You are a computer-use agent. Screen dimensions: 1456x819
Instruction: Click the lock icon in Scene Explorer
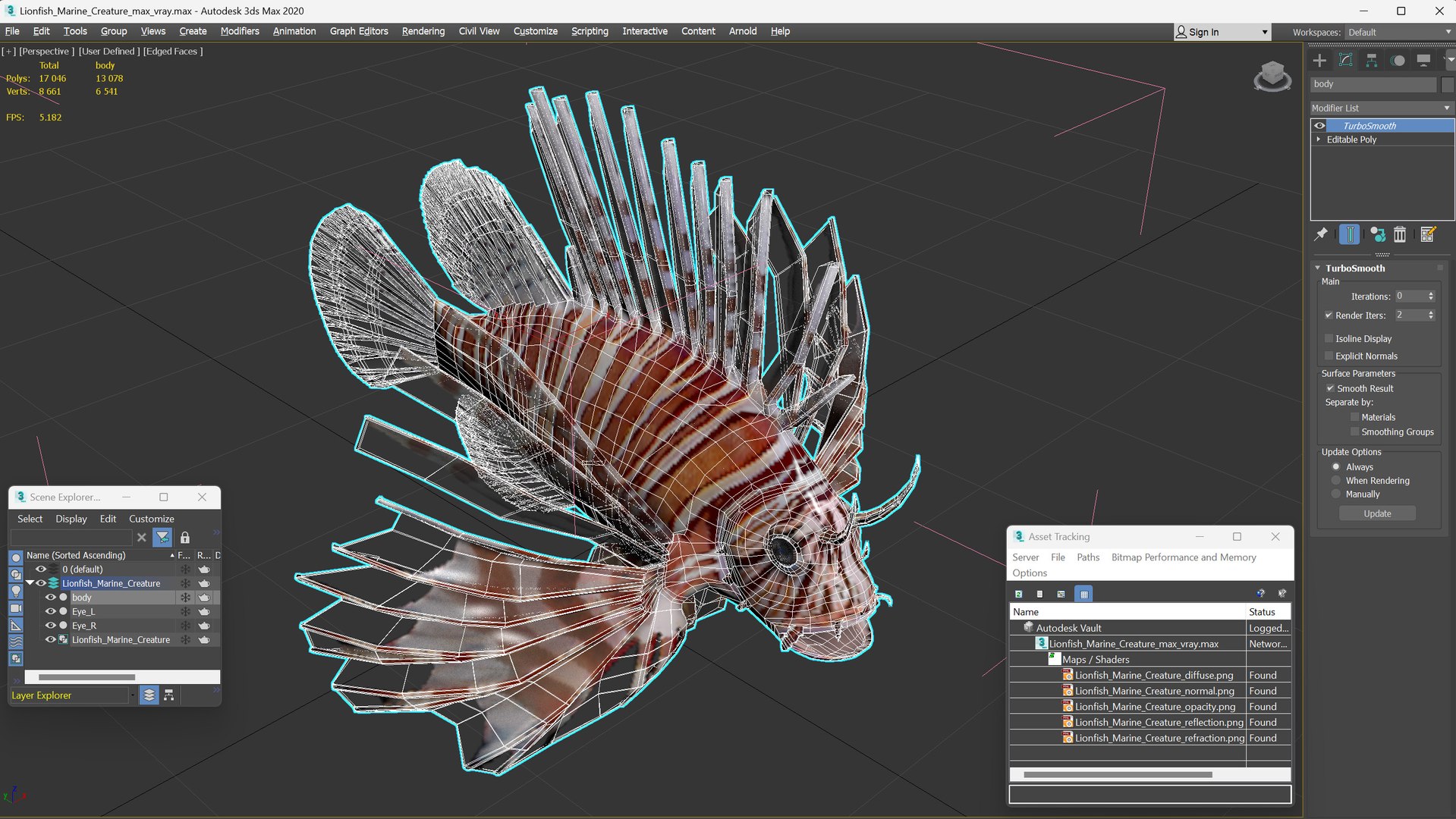point(184,538)
